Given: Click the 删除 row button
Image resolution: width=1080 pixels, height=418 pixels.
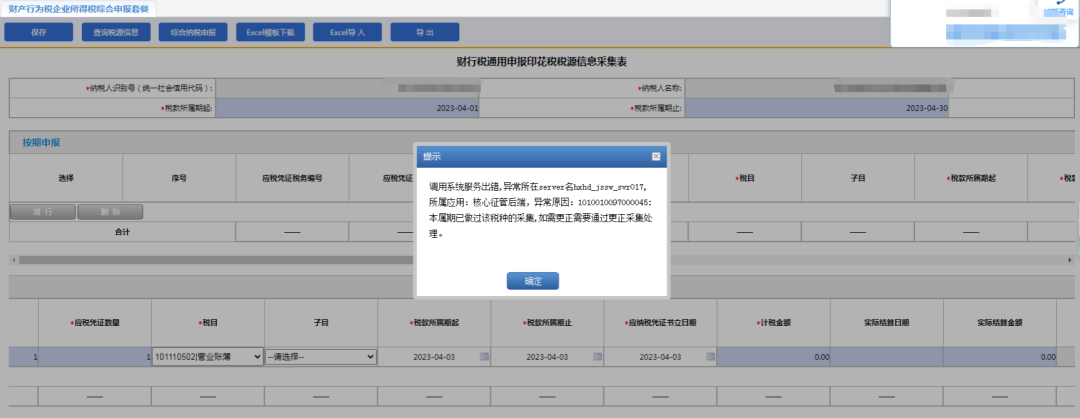Looking at the screenshot, I should coord(110,212).
